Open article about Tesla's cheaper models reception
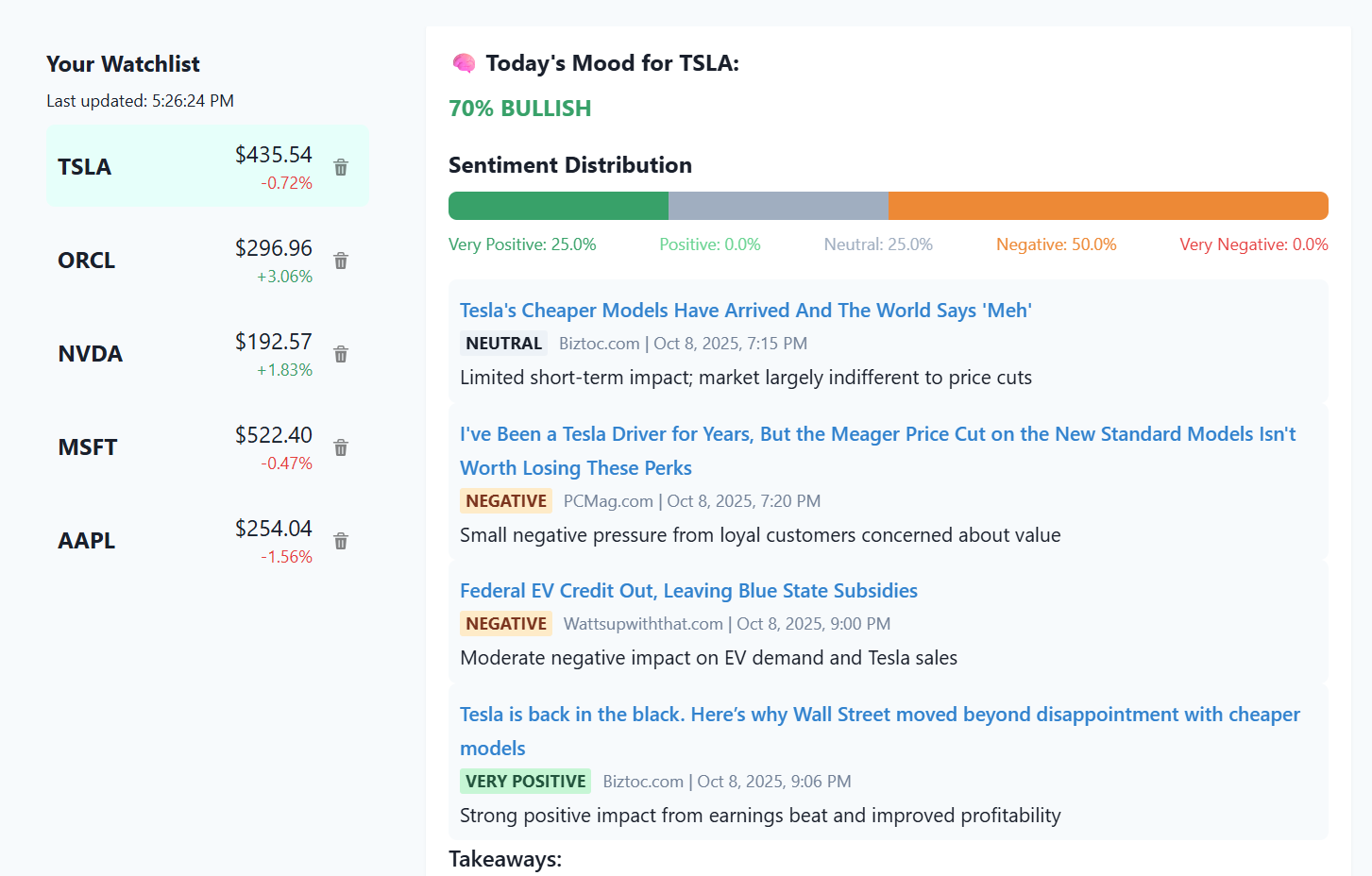Screen dimensions: 1372x876 point(745,310)
